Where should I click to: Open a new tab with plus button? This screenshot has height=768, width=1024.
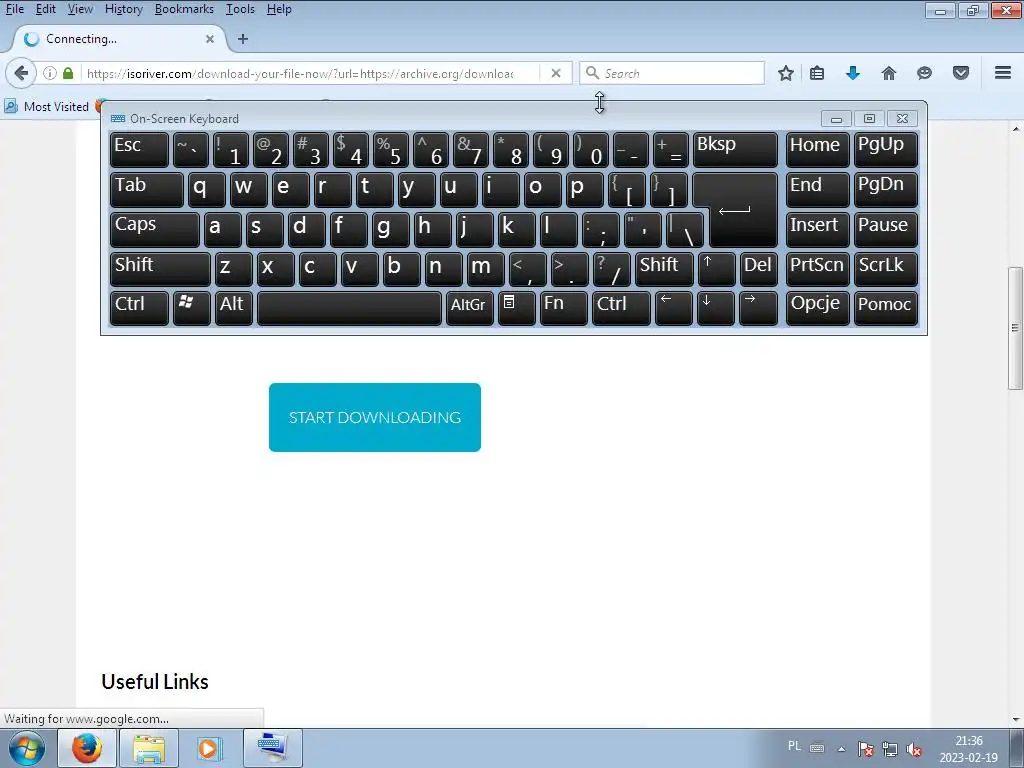243,39
